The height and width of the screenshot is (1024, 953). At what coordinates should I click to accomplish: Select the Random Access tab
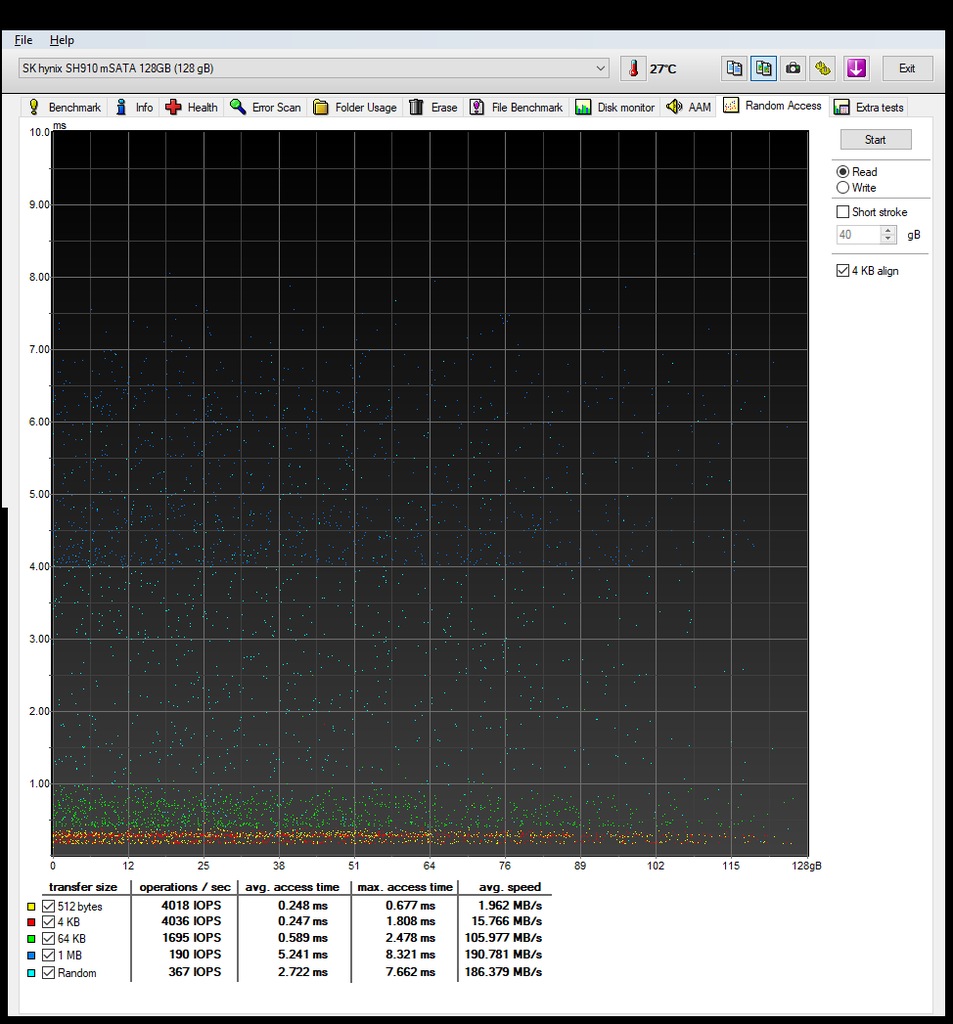tap(773, 106)
